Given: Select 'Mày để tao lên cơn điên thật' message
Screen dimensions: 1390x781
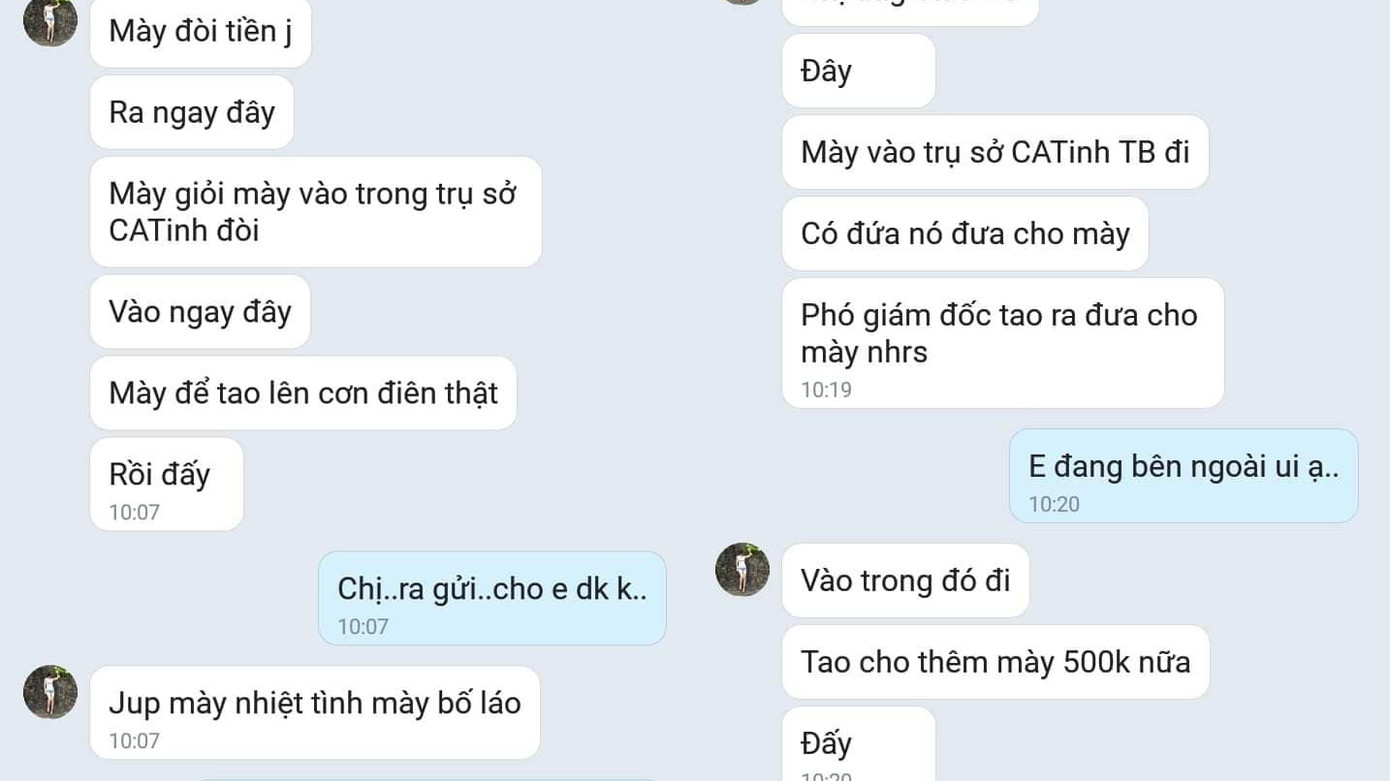Looking at the screenshot, I should click(303, 393).
